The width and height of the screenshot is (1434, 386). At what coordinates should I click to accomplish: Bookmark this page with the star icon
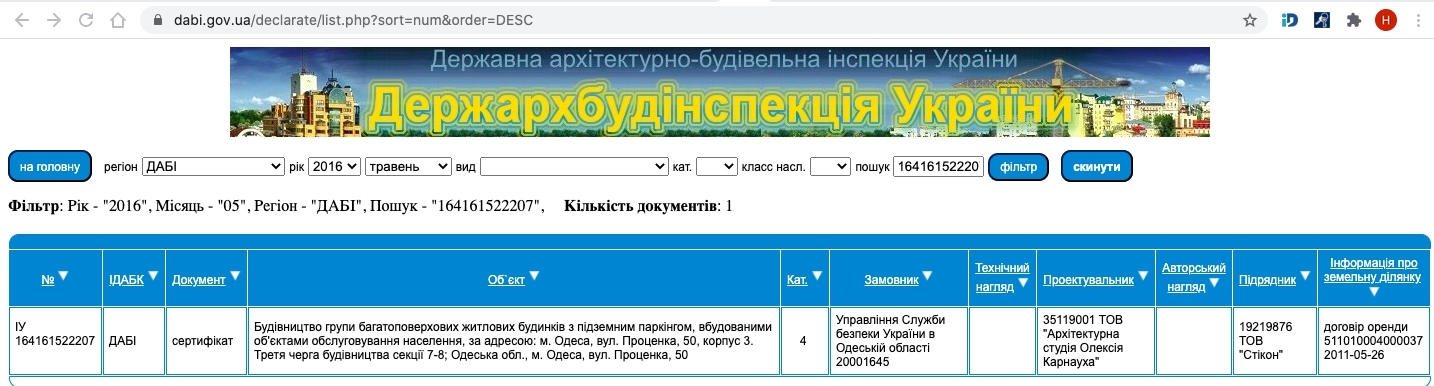pyautogui.click(x=1249, y=20)
